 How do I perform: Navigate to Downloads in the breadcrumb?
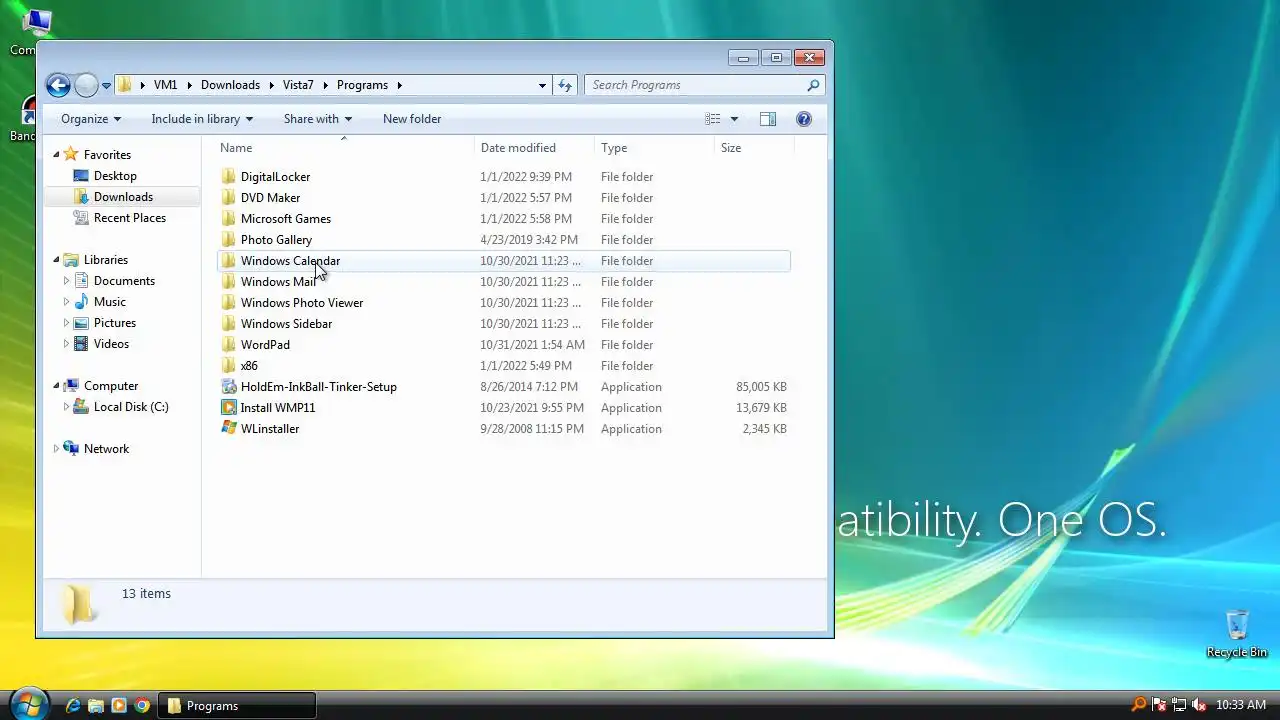click(230, 85)
